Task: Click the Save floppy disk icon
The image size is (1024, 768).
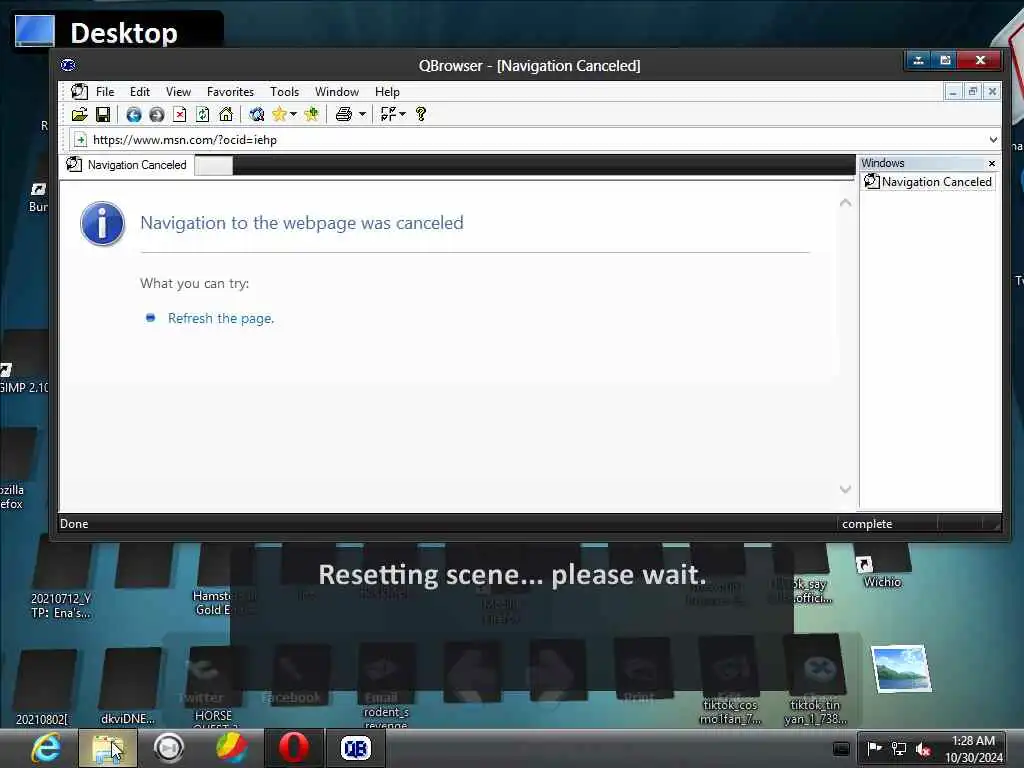Action: point(103,114)
